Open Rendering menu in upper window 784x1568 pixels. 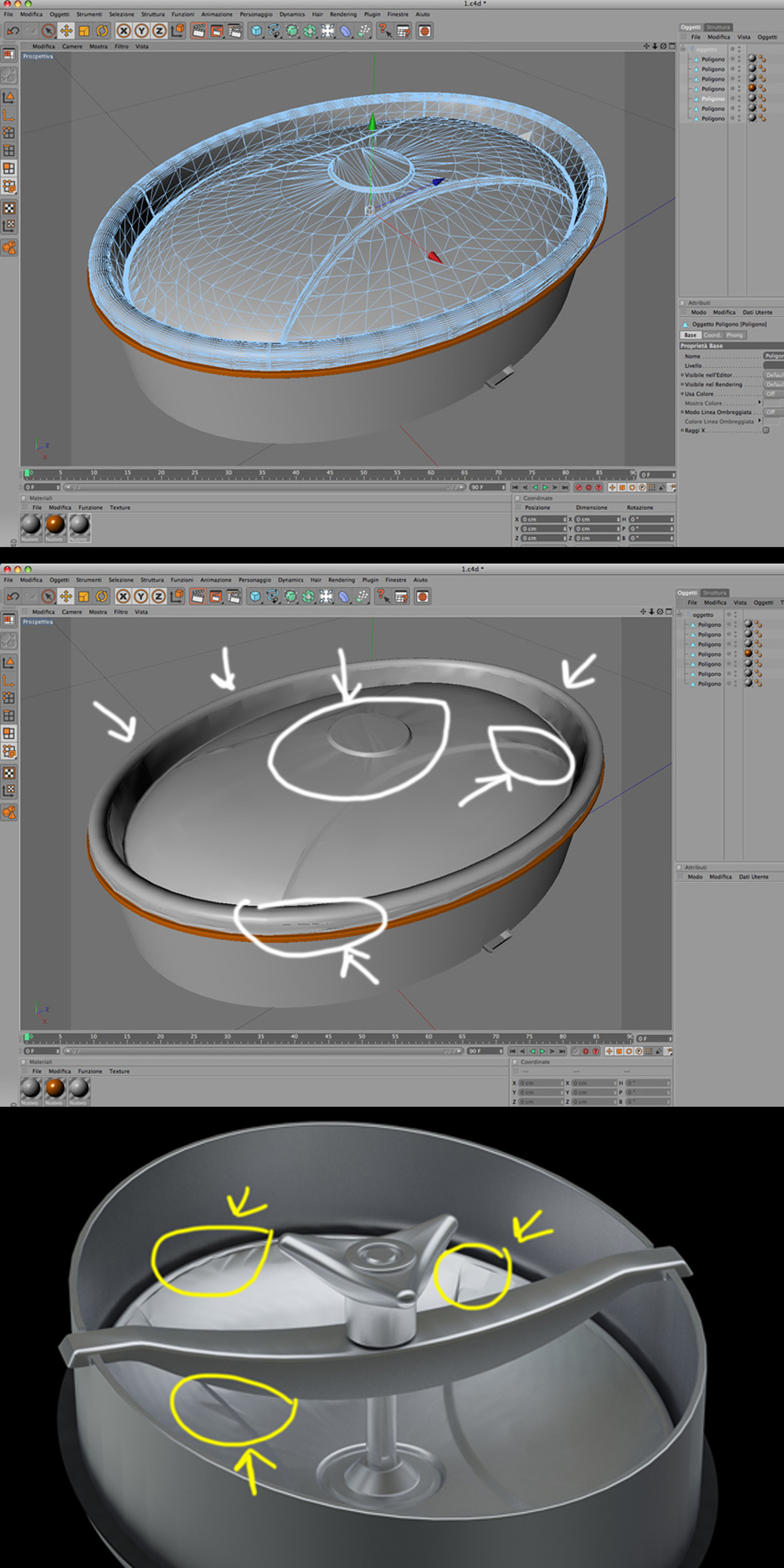click(343, 14)
